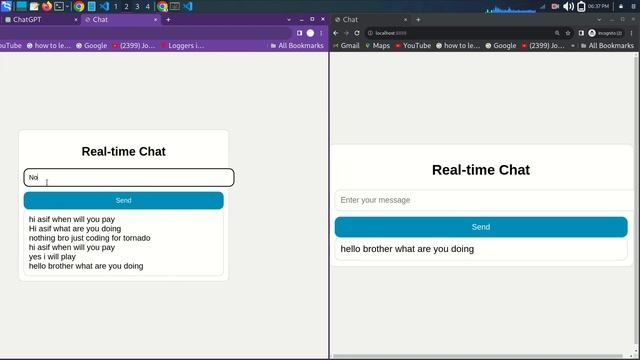Open a new tab in the right browser
Image resolution: width=640 pixels, height=360 pixels.
418,19
